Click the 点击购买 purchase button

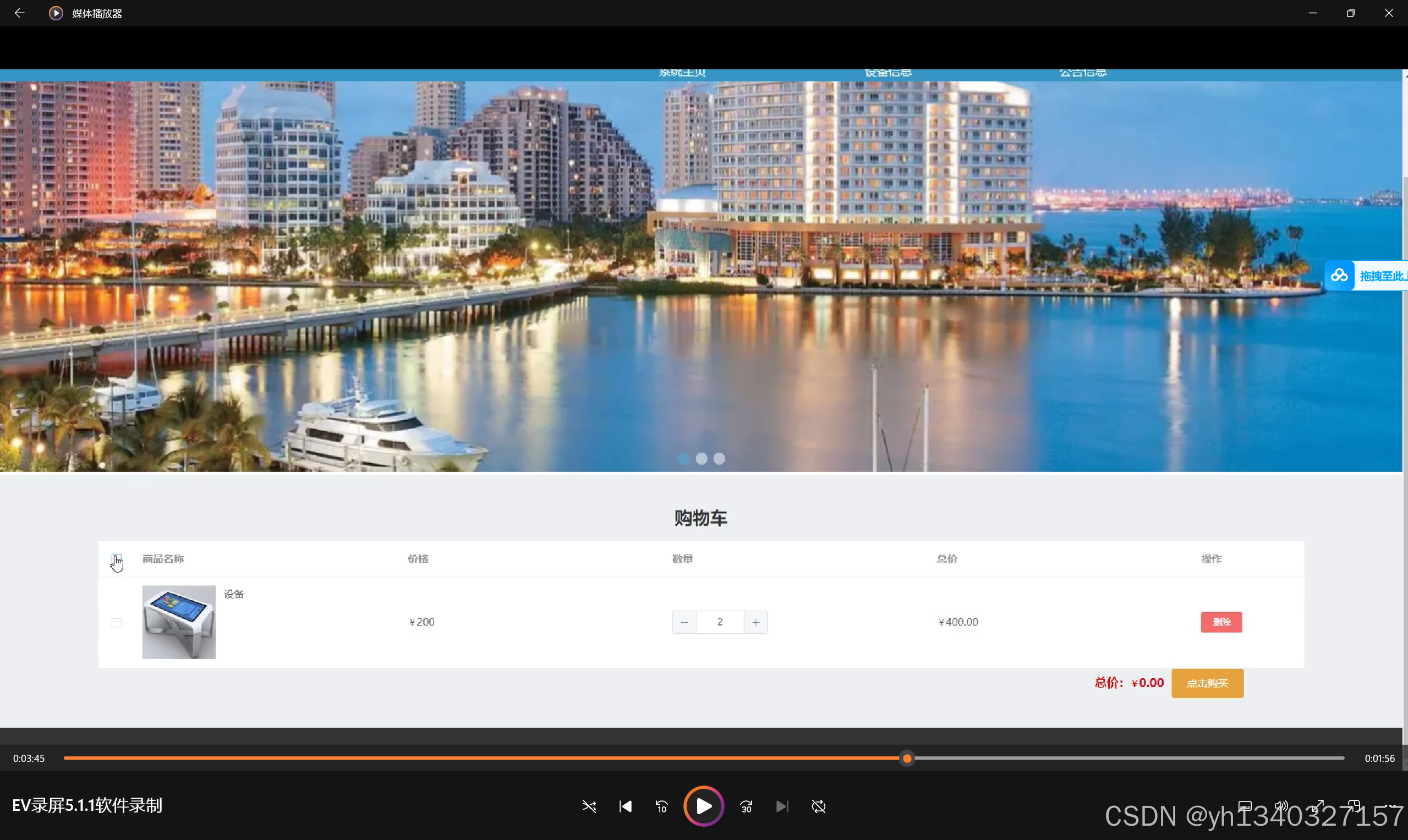[x=1207, y=683]
